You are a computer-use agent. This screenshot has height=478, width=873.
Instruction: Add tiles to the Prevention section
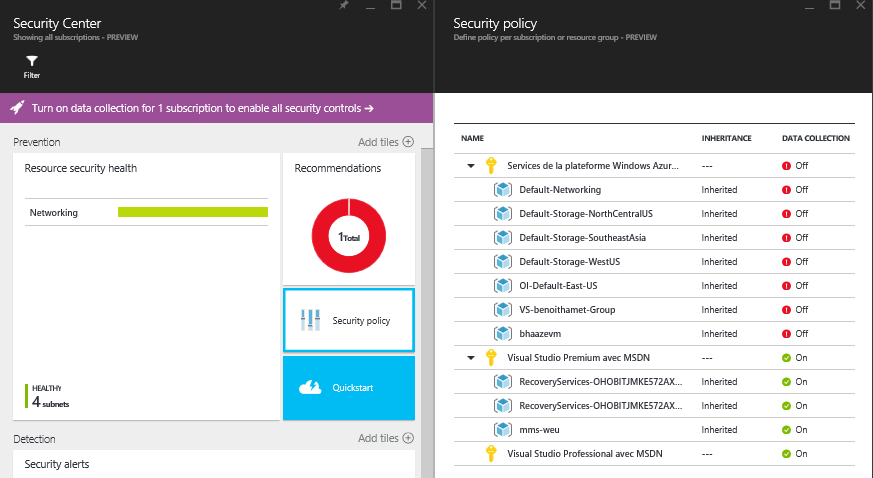click(386, 142)
